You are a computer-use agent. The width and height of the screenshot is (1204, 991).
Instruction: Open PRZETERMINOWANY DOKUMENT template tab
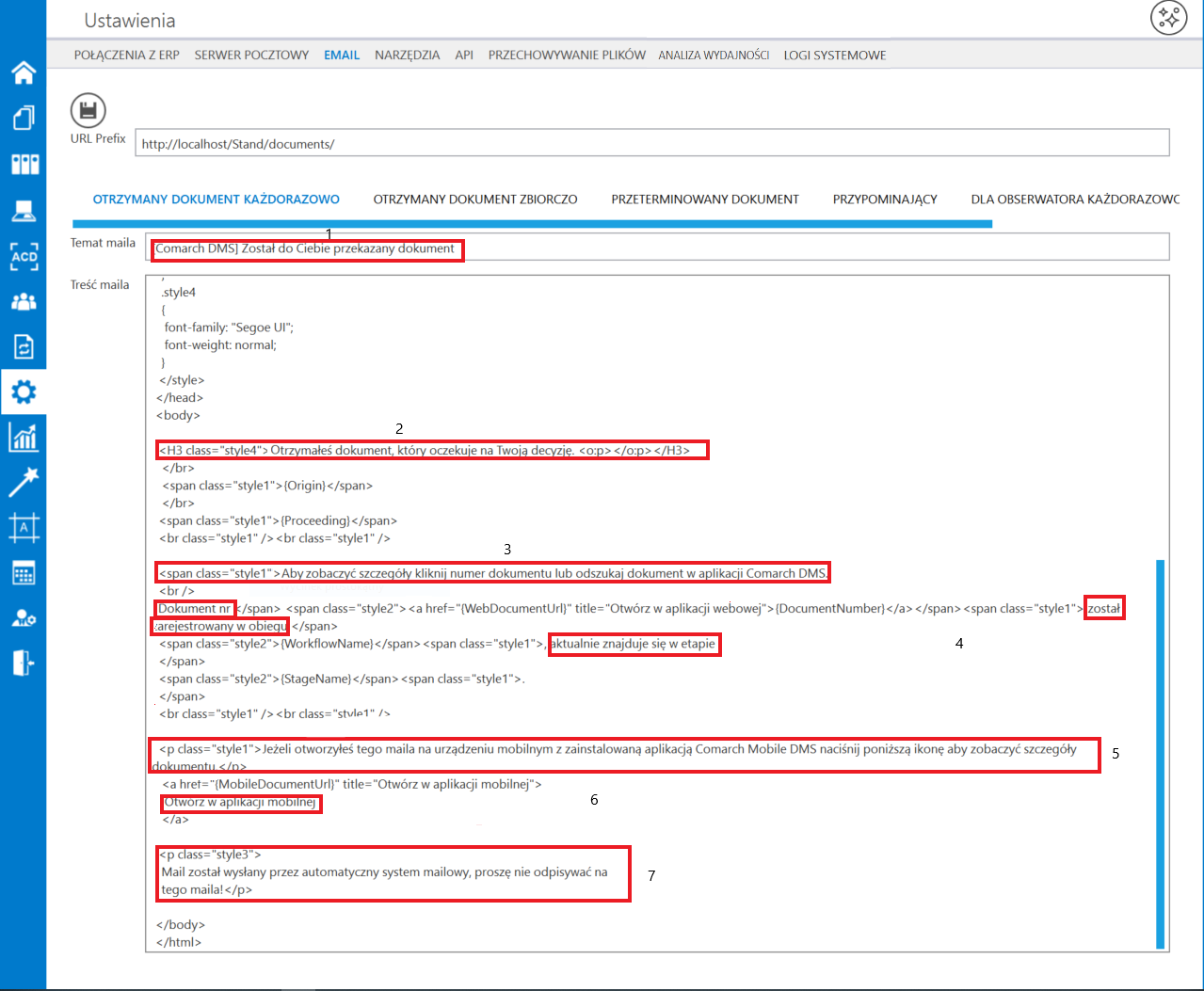pos(705,200)
